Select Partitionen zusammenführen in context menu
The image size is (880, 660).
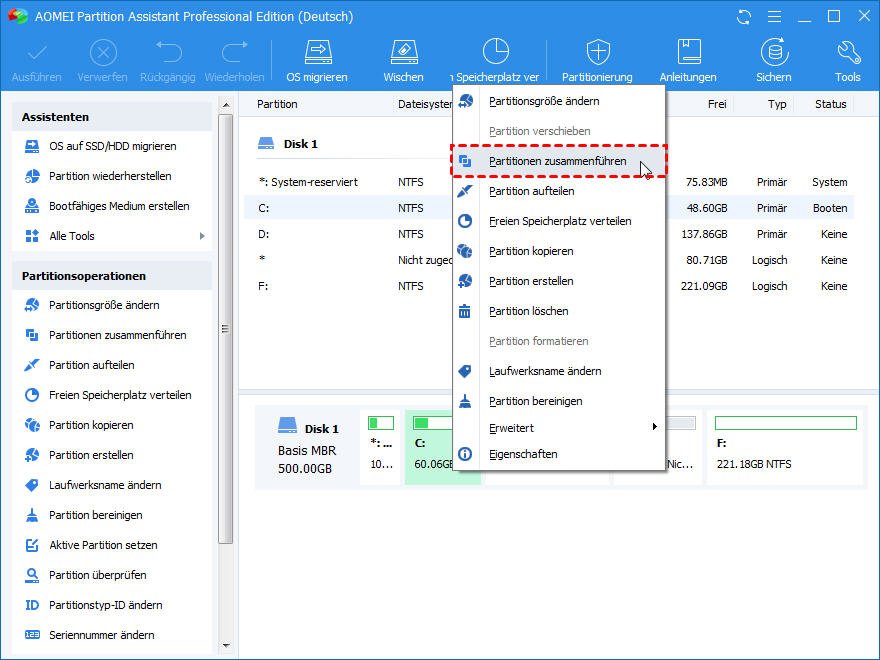tap(559, 161)
